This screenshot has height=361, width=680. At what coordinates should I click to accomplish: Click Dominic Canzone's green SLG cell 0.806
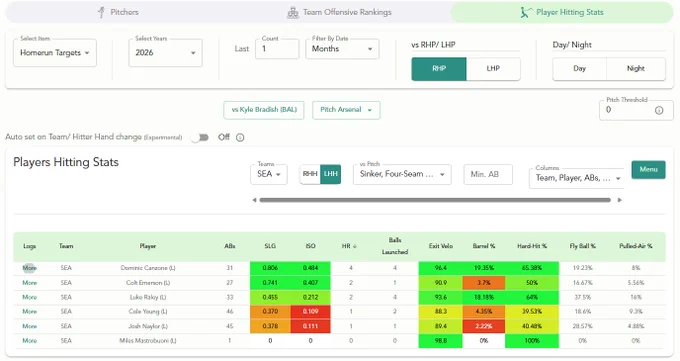pyautogui.click(x=270, y=268)
